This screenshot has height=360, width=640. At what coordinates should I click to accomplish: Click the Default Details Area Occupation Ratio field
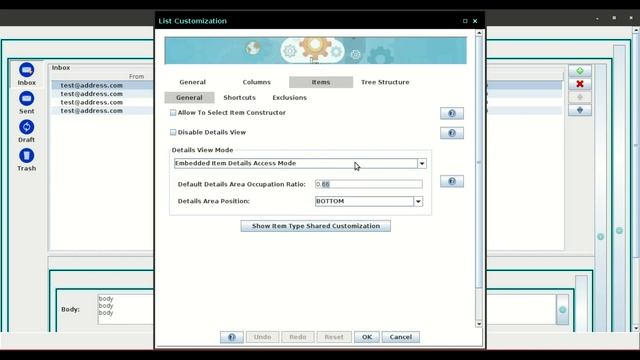click(369, 184)
